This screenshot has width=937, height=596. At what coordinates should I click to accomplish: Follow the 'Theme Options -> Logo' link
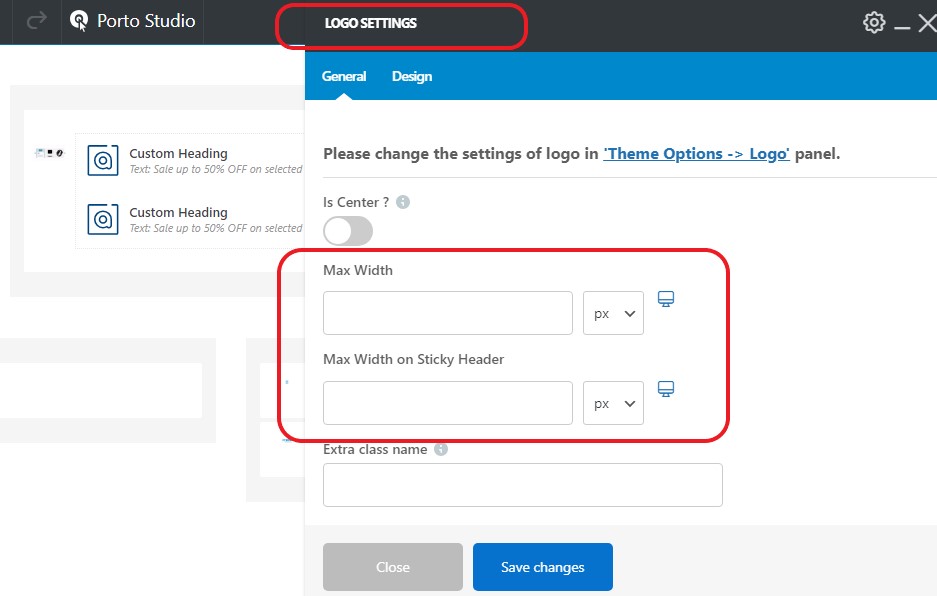[697, 154]
